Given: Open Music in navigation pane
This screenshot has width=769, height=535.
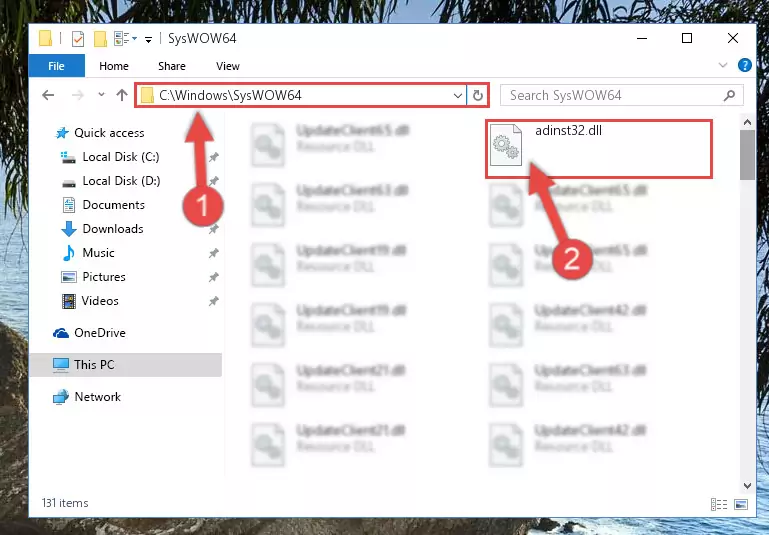Looking at the screenshot, I should (x=98, y=253).
